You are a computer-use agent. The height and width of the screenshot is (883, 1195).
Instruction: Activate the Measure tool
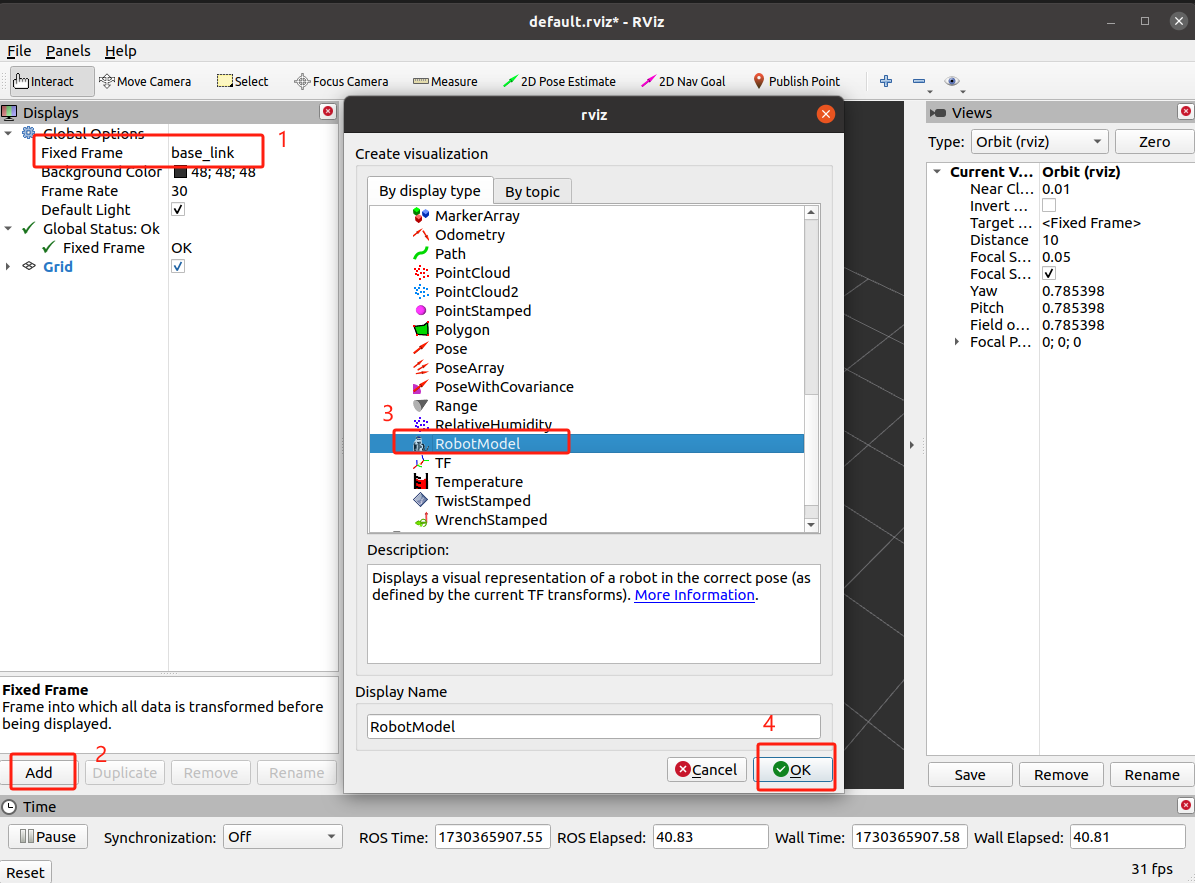445,82
